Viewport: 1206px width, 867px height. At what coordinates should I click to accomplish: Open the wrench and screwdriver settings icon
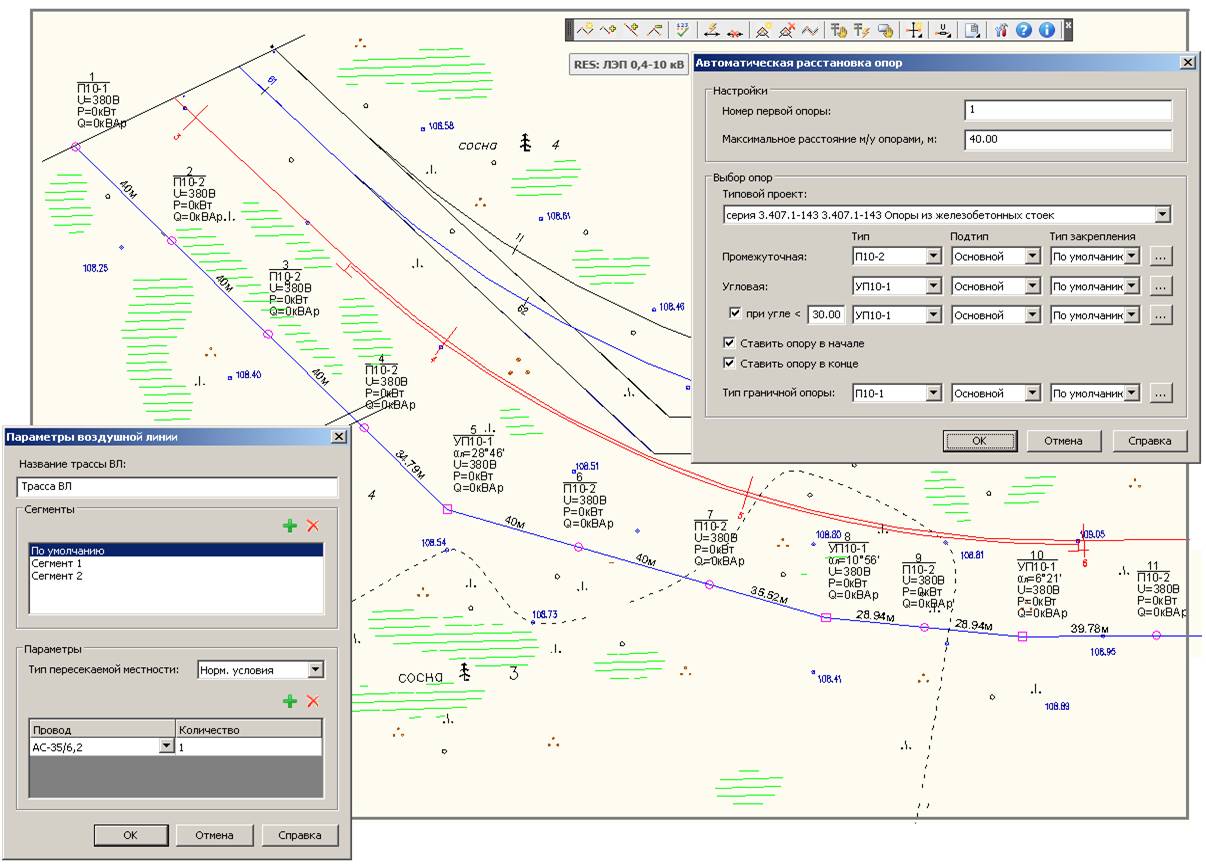[x=1001, y=30]
